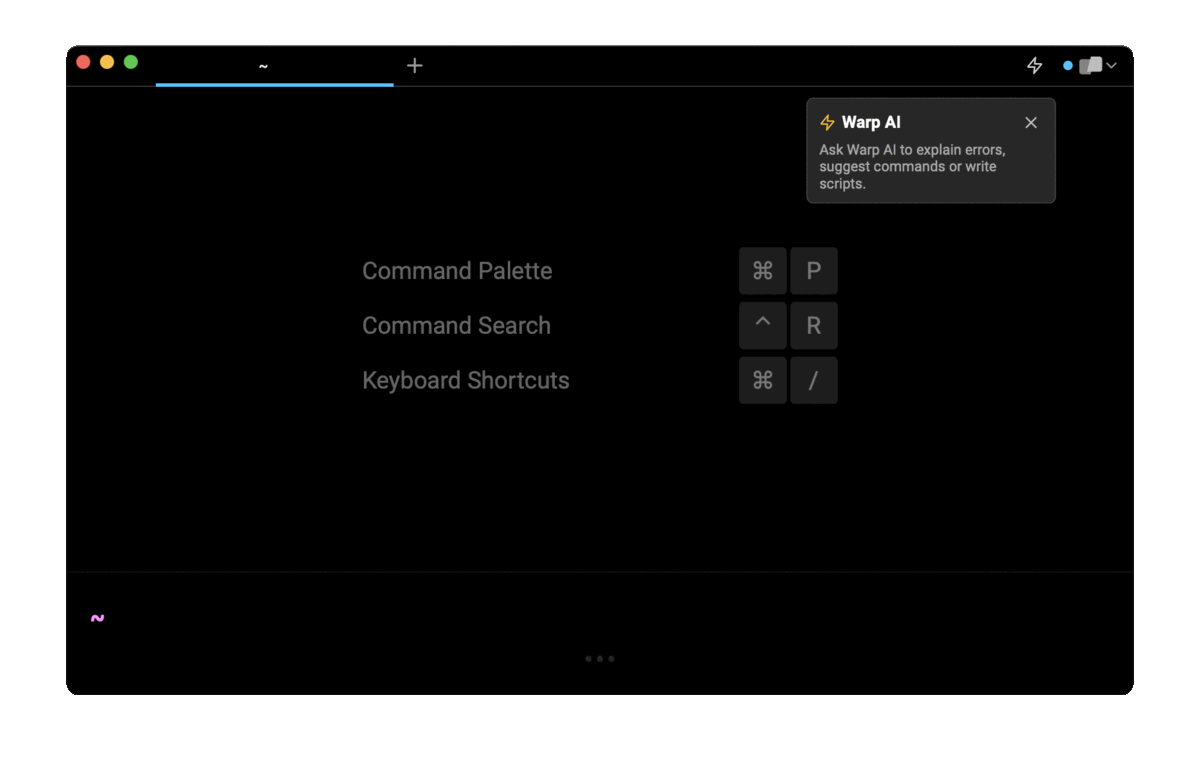1200x783 pixels.
Task: Click the slash key cap for Keyboard Shortcuts
Action: click(x=813, y=380)
